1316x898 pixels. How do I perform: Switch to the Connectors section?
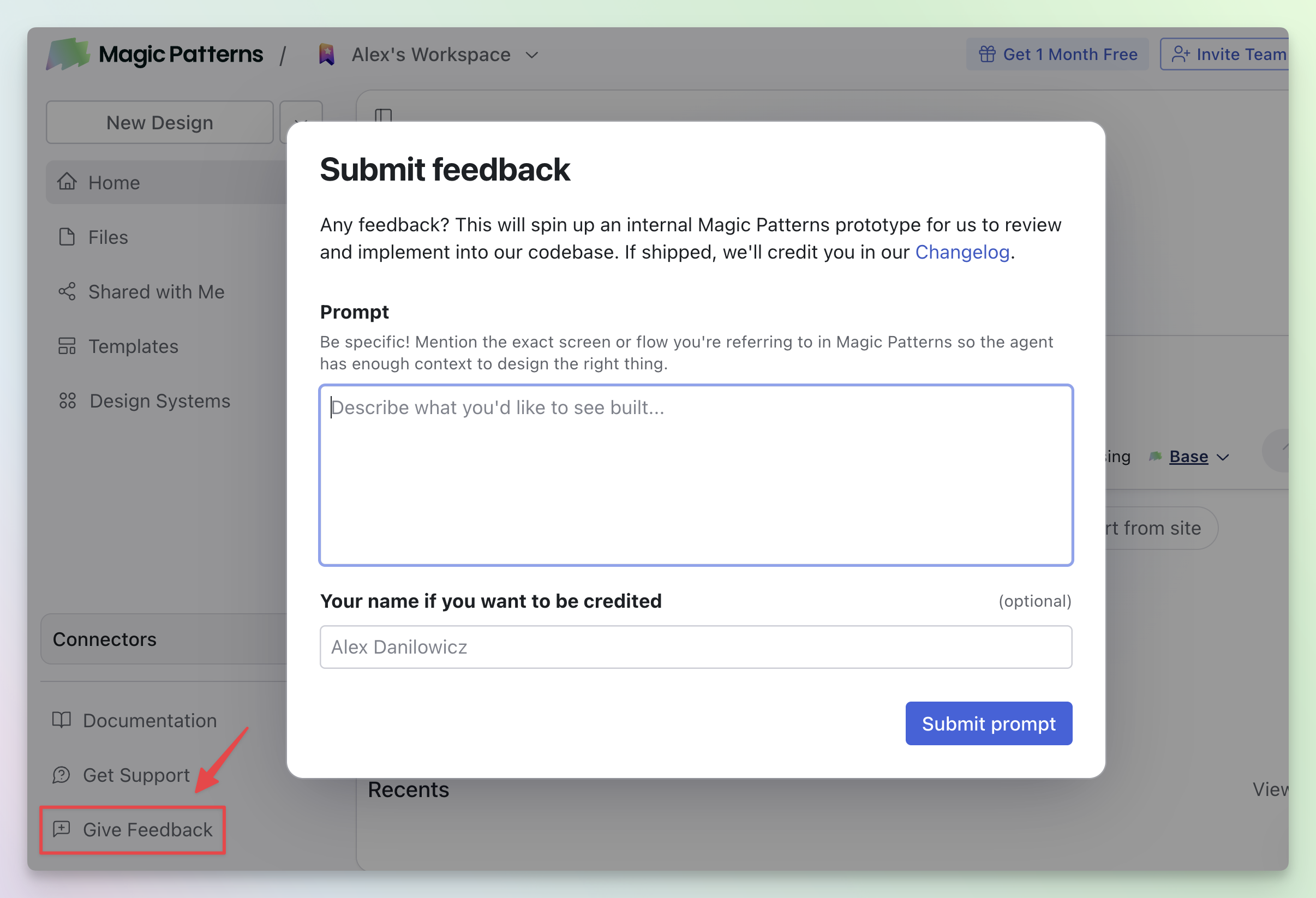(x=104, y=639)
